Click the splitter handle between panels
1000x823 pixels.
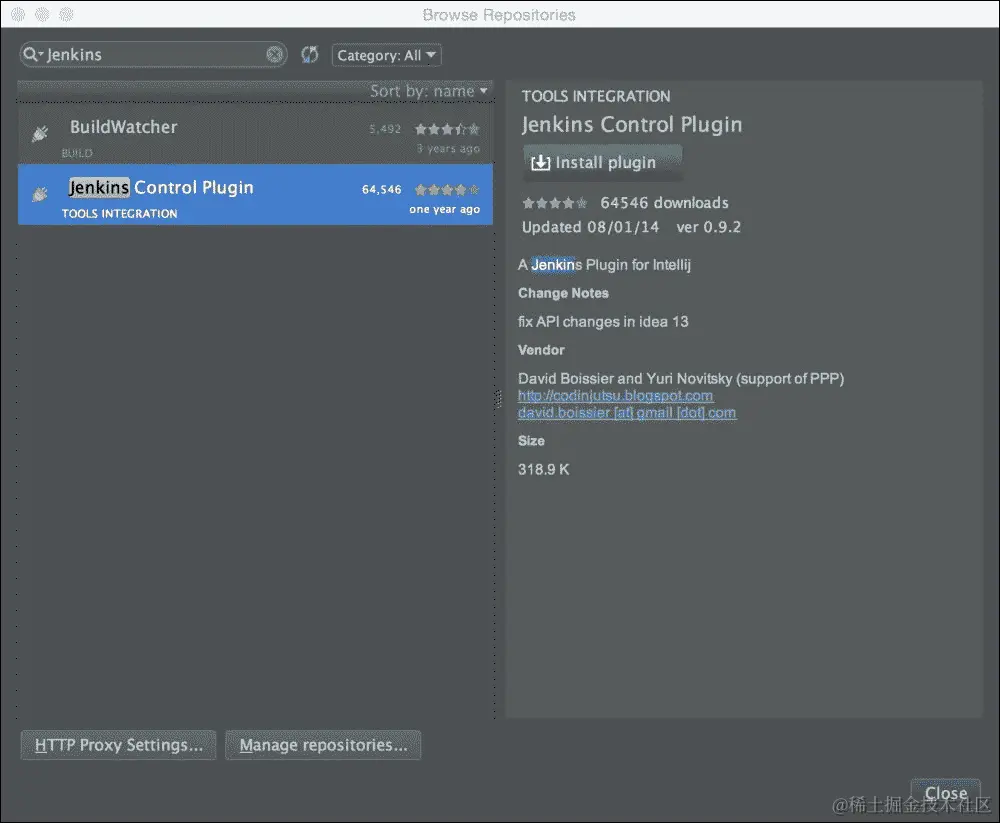click(x=499, y=399)
